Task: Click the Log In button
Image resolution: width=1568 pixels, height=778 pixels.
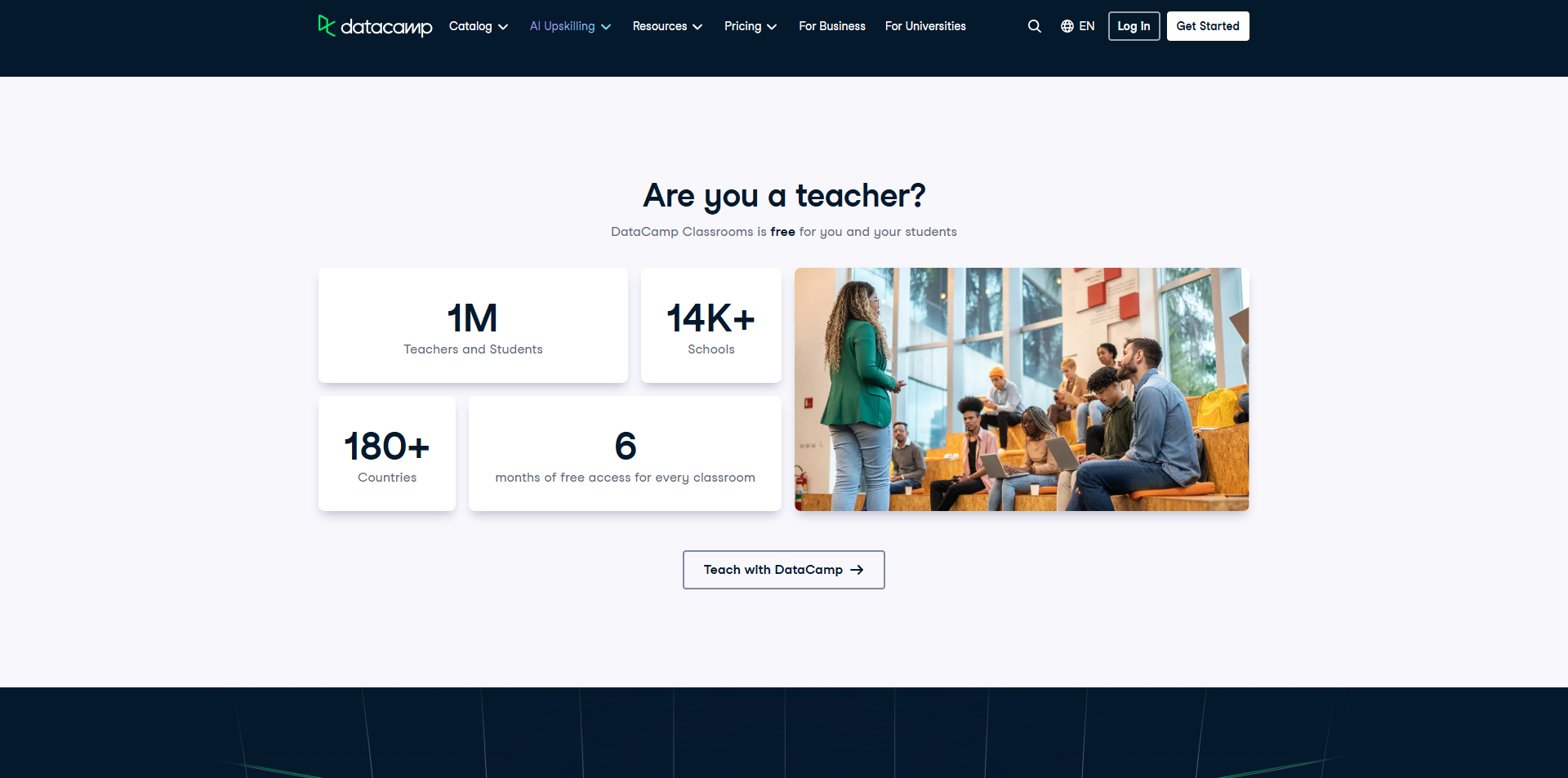Action: tap(1133, 25)
